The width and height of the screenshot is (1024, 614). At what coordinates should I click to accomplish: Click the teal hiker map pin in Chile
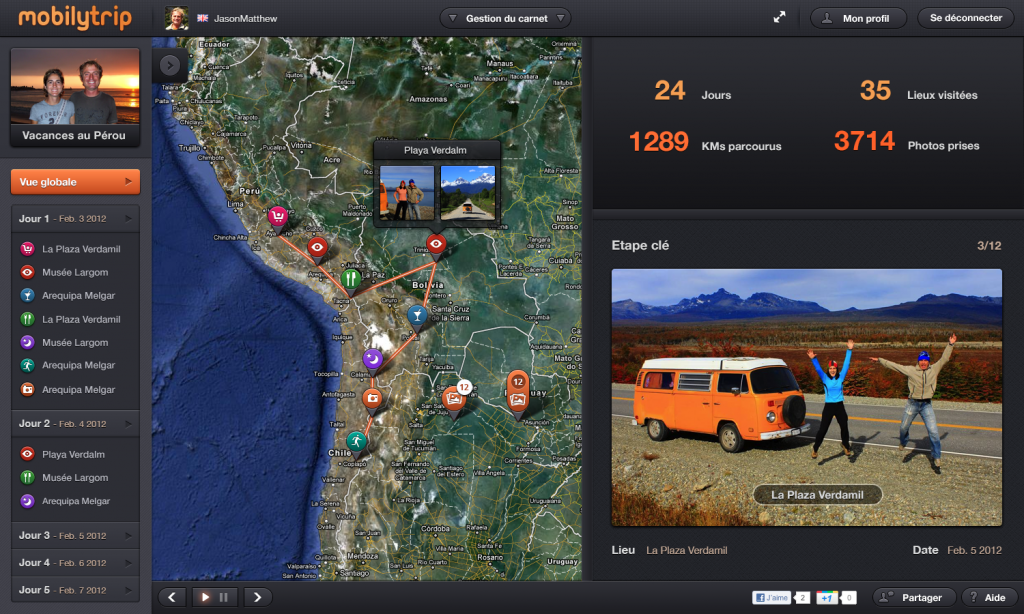pyautogui.click(x=356, y=444)
